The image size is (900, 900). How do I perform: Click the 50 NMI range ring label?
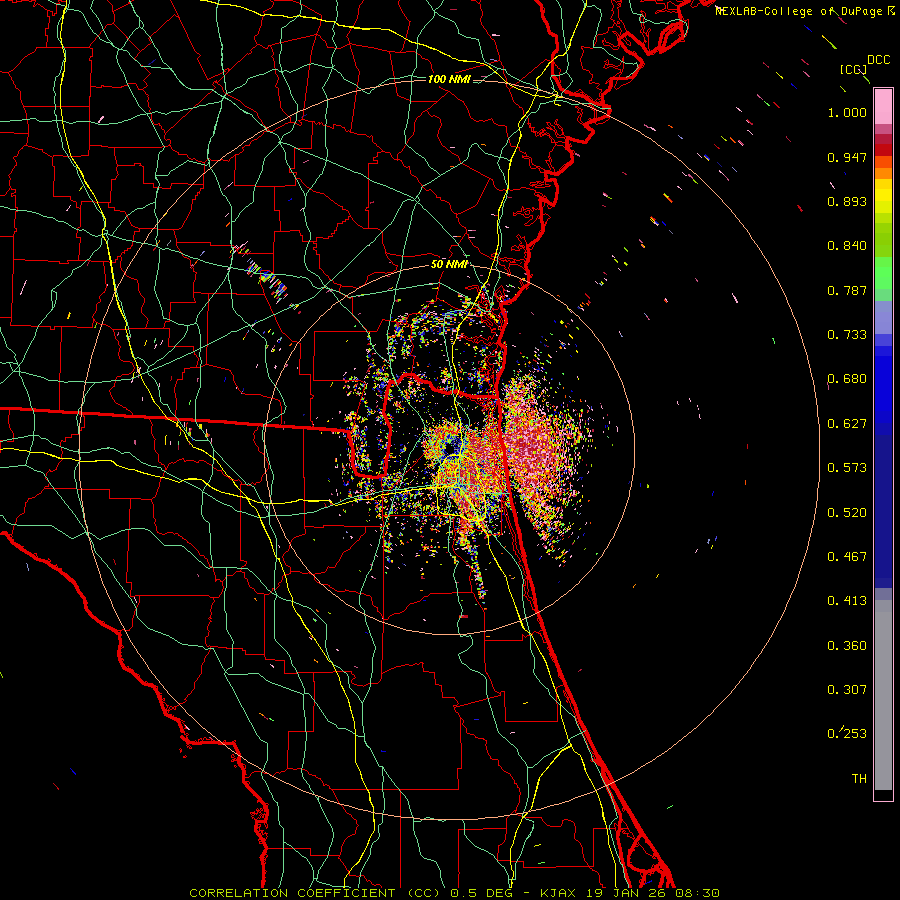tap(449, 265)
